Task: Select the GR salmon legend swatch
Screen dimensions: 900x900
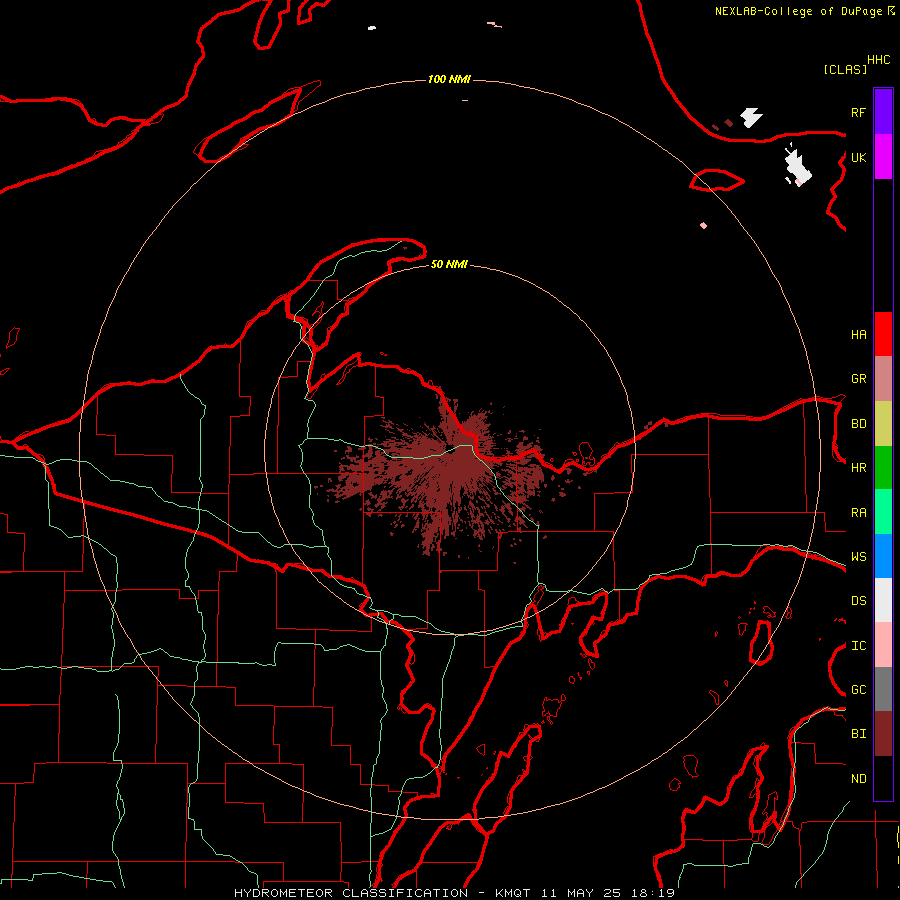Action: click(883, 379)
